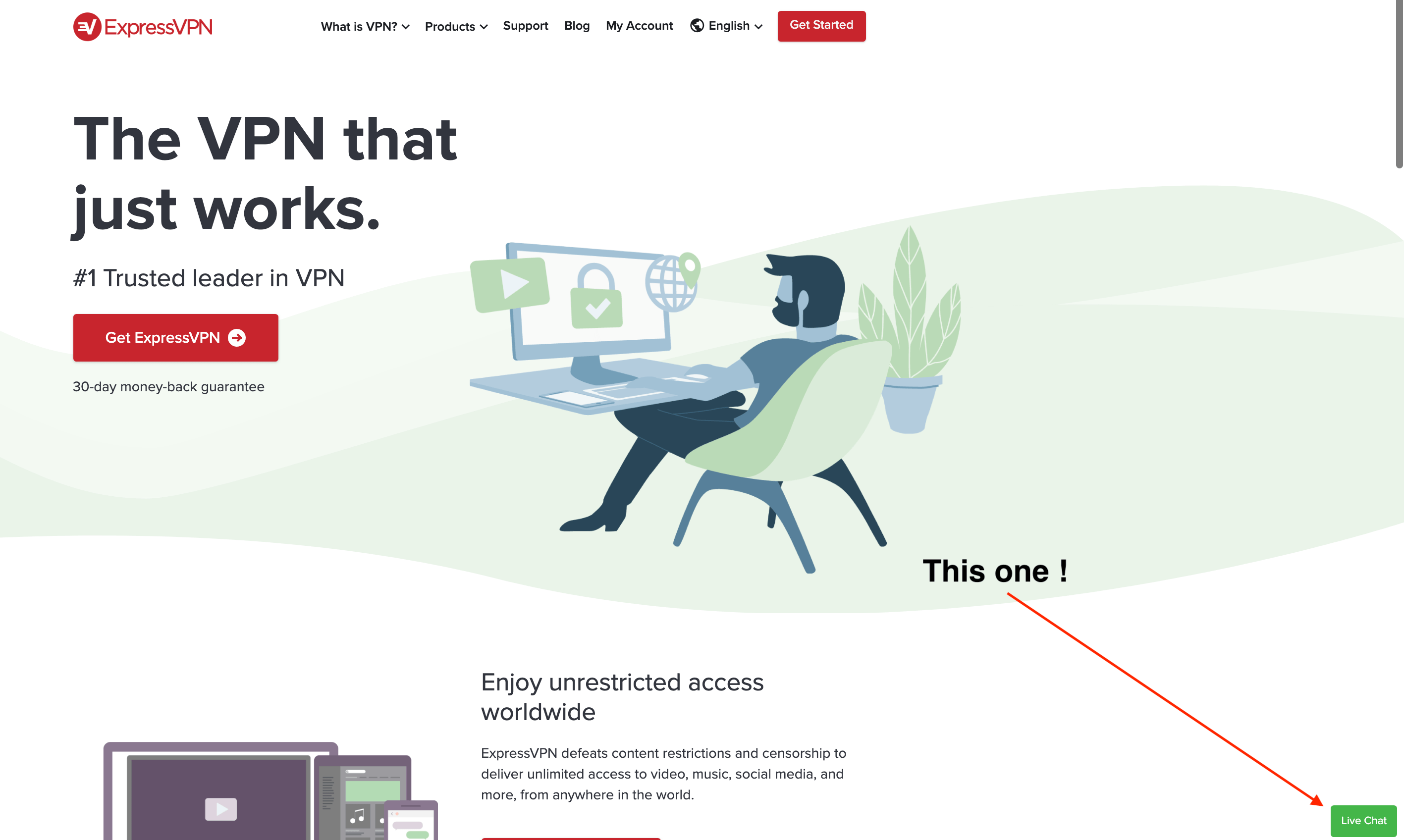Image resolution: width=1404 pixels, height=840 pixels.
Task: Expand the Products dropdown menu
Action: point(455,26)
